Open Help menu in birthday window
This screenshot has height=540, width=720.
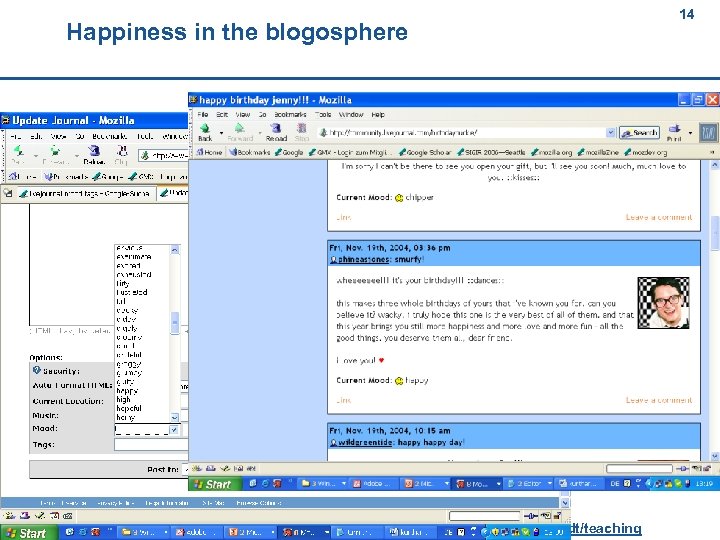point(378,114)
